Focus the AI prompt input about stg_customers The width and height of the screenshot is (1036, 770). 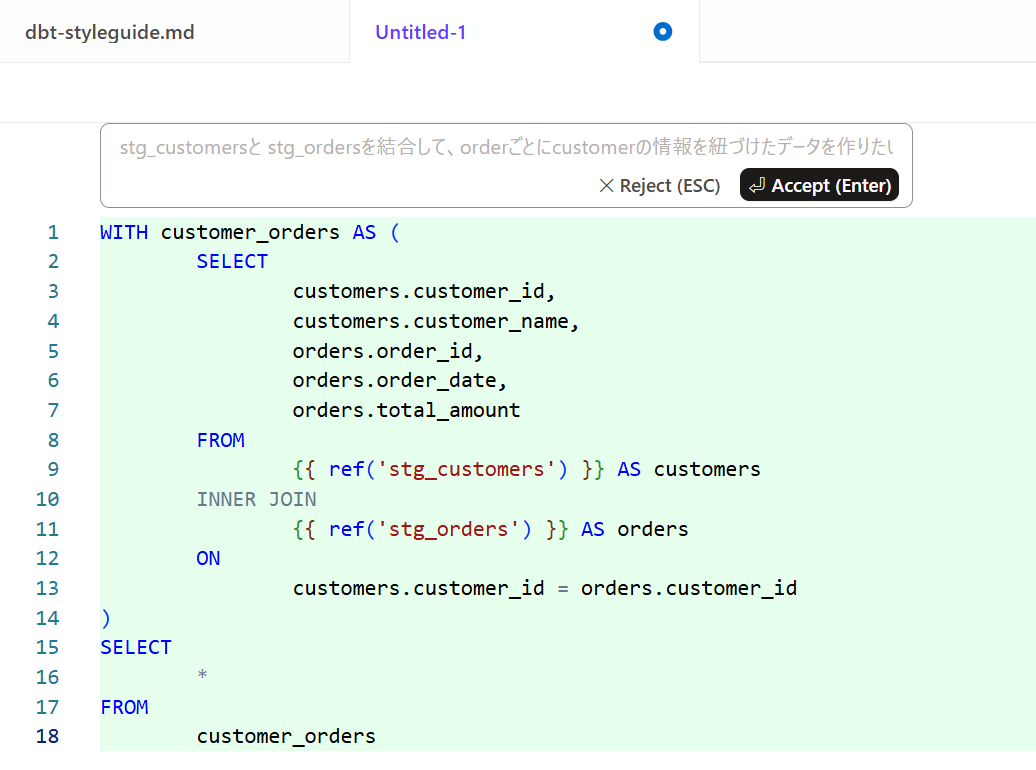point(506,146)
